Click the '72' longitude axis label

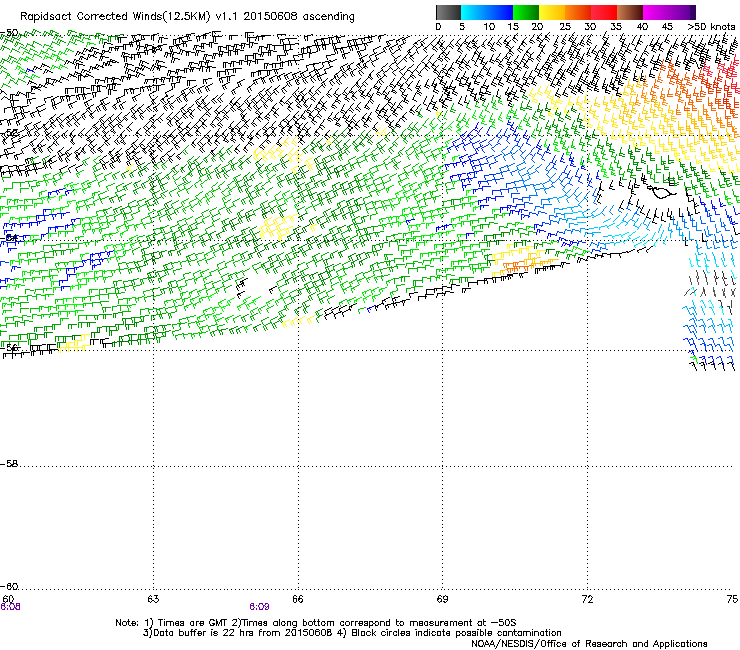click(587, 599)
